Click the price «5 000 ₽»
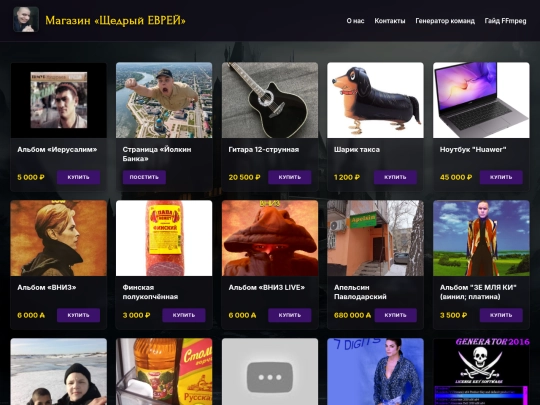The image size is (540, 405). coord(31,177)
